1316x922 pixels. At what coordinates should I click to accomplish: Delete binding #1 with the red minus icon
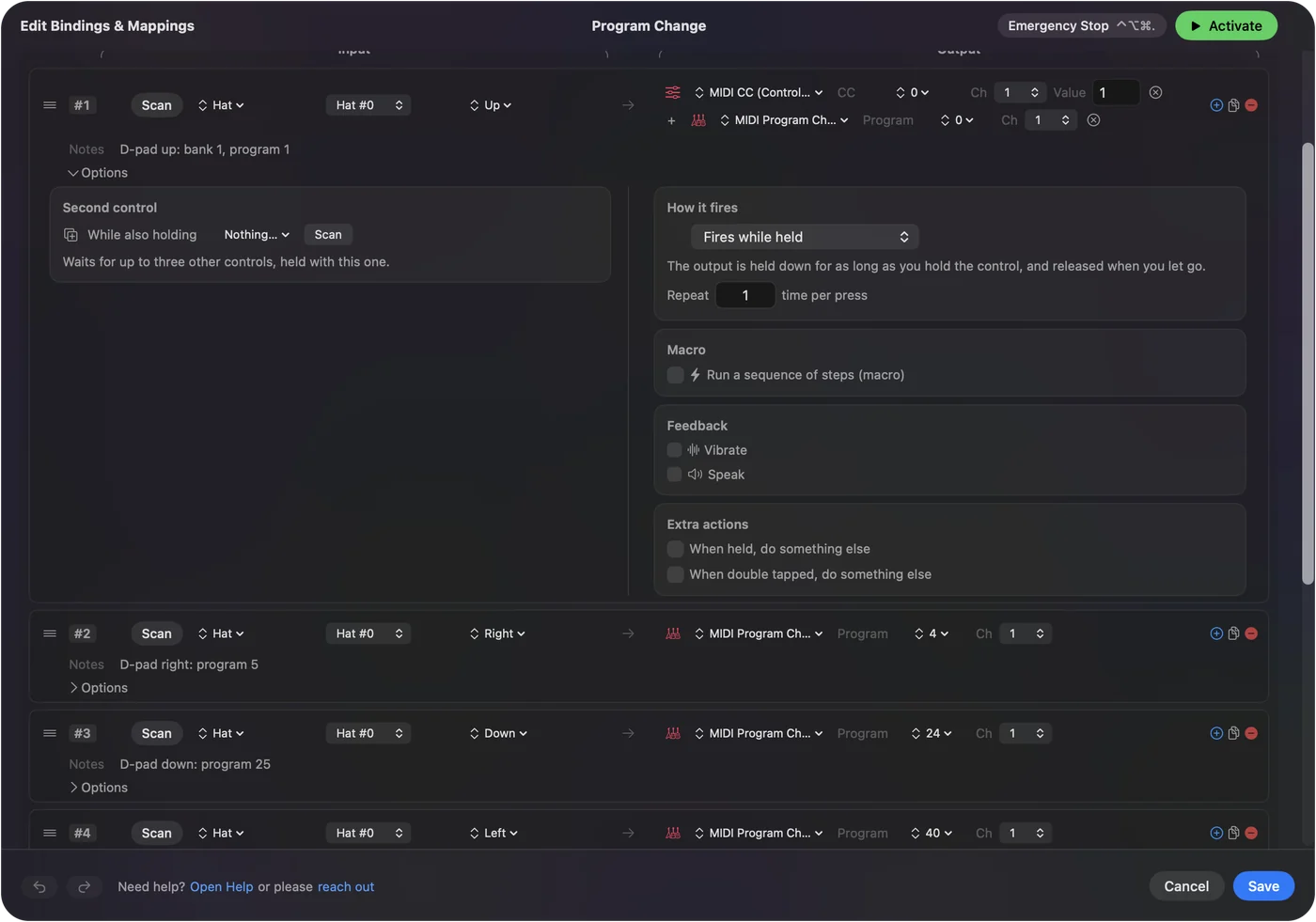tap(1251, 105)
